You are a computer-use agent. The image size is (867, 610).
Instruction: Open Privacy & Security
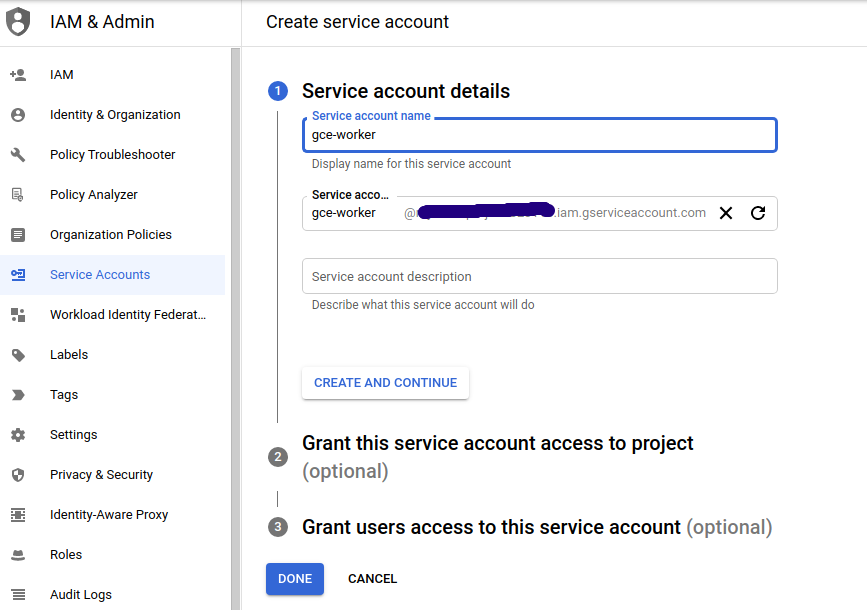[x=112, y=475]
